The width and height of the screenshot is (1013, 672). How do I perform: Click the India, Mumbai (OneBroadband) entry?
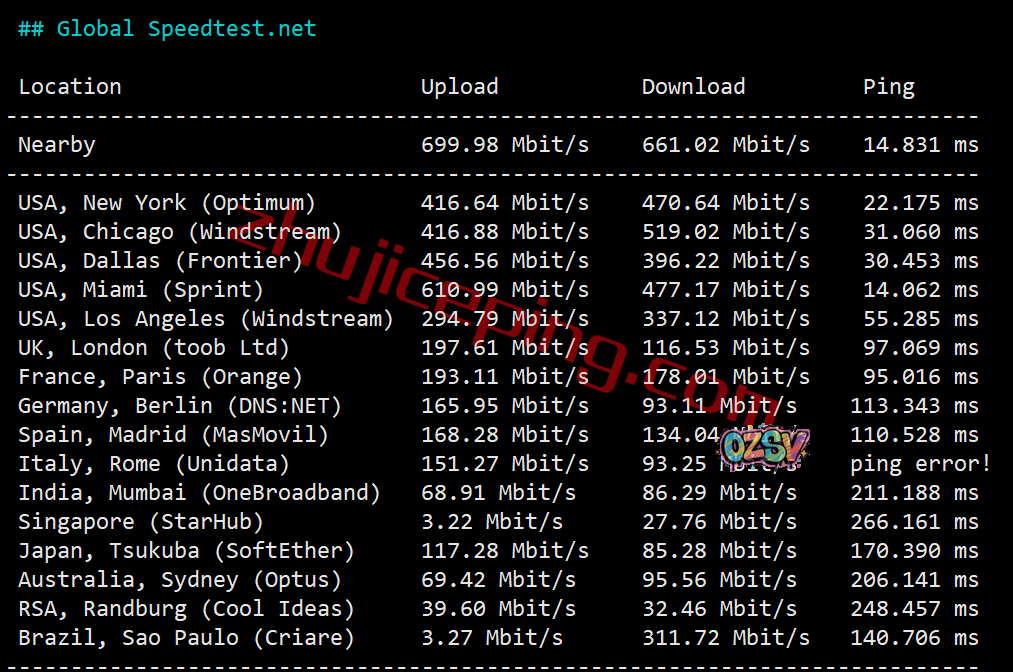click(199, 493)
